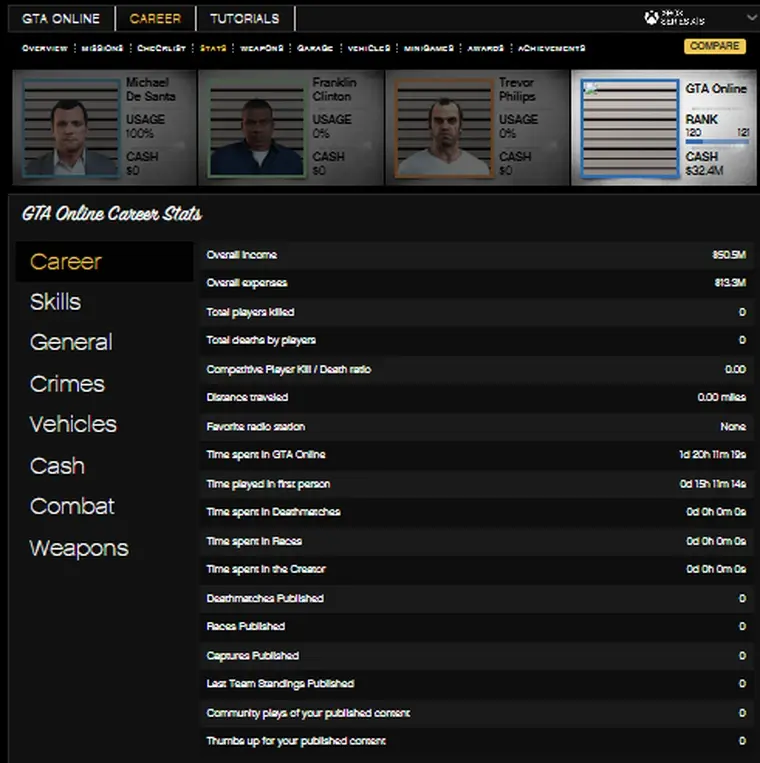
Task: Click the Xbox platform logo icon
Action: [x=652, y=17]
